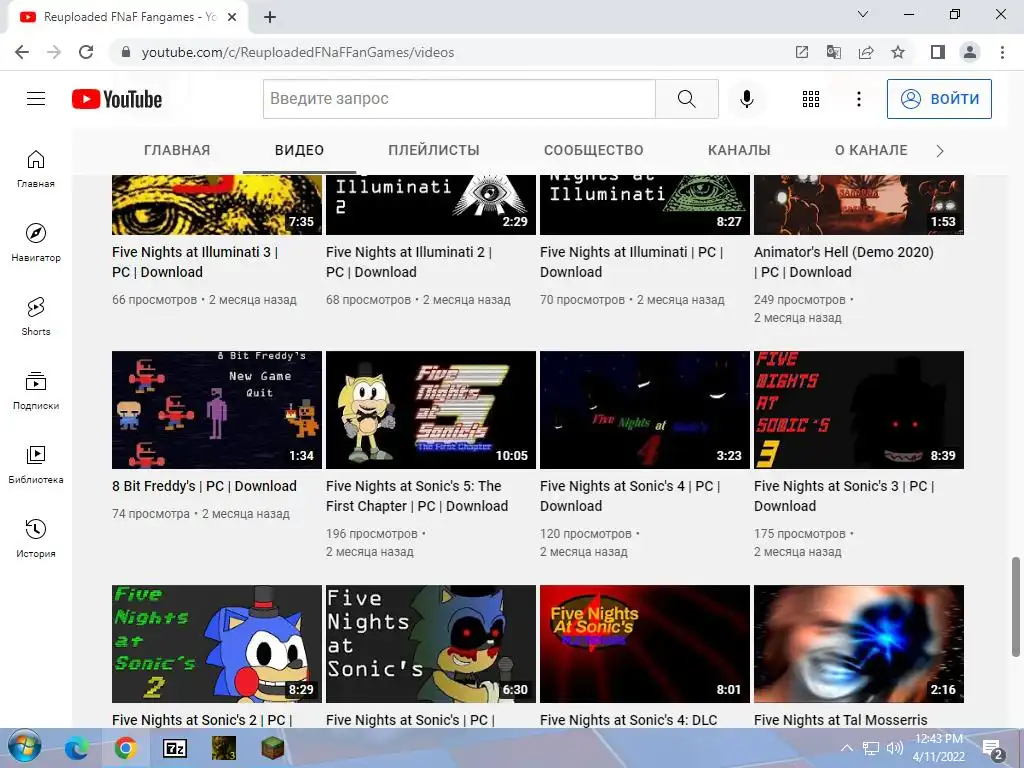Click Five Nights at Sonic's 3 red thumbnail
The width and height of the screenshot is (1024, 768).
point(859,410)
